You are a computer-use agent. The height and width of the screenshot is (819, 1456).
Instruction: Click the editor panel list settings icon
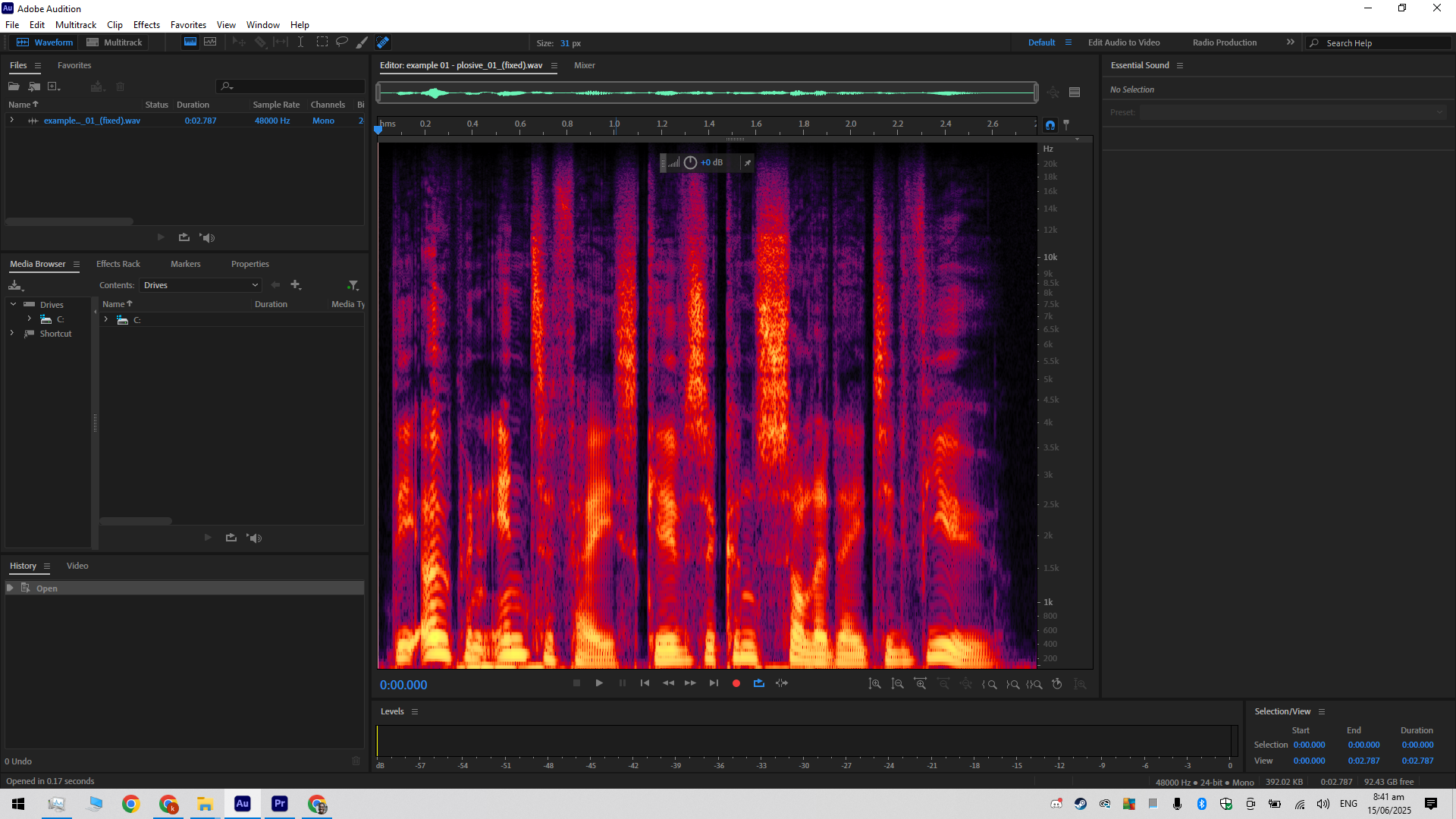1075,93
